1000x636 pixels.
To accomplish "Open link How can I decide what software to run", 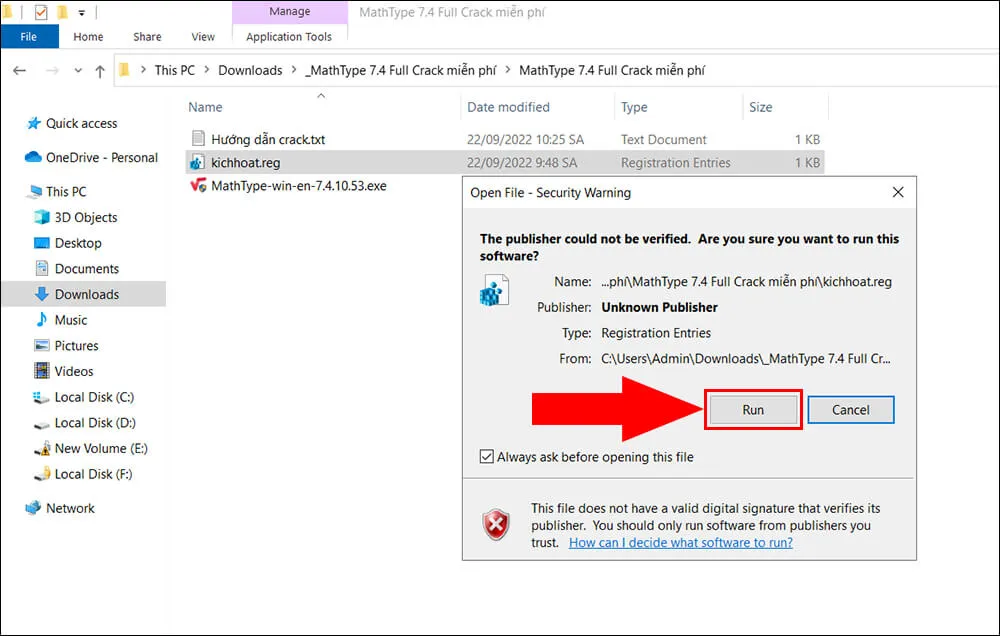I will click(680, 543).
